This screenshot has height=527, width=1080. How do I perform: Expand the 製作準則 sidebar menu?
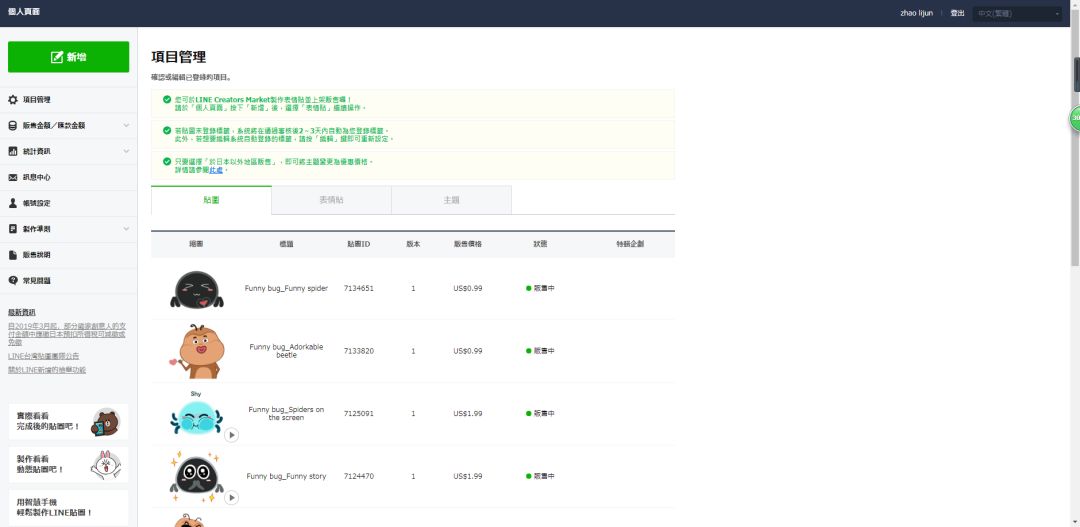(126, 229)
